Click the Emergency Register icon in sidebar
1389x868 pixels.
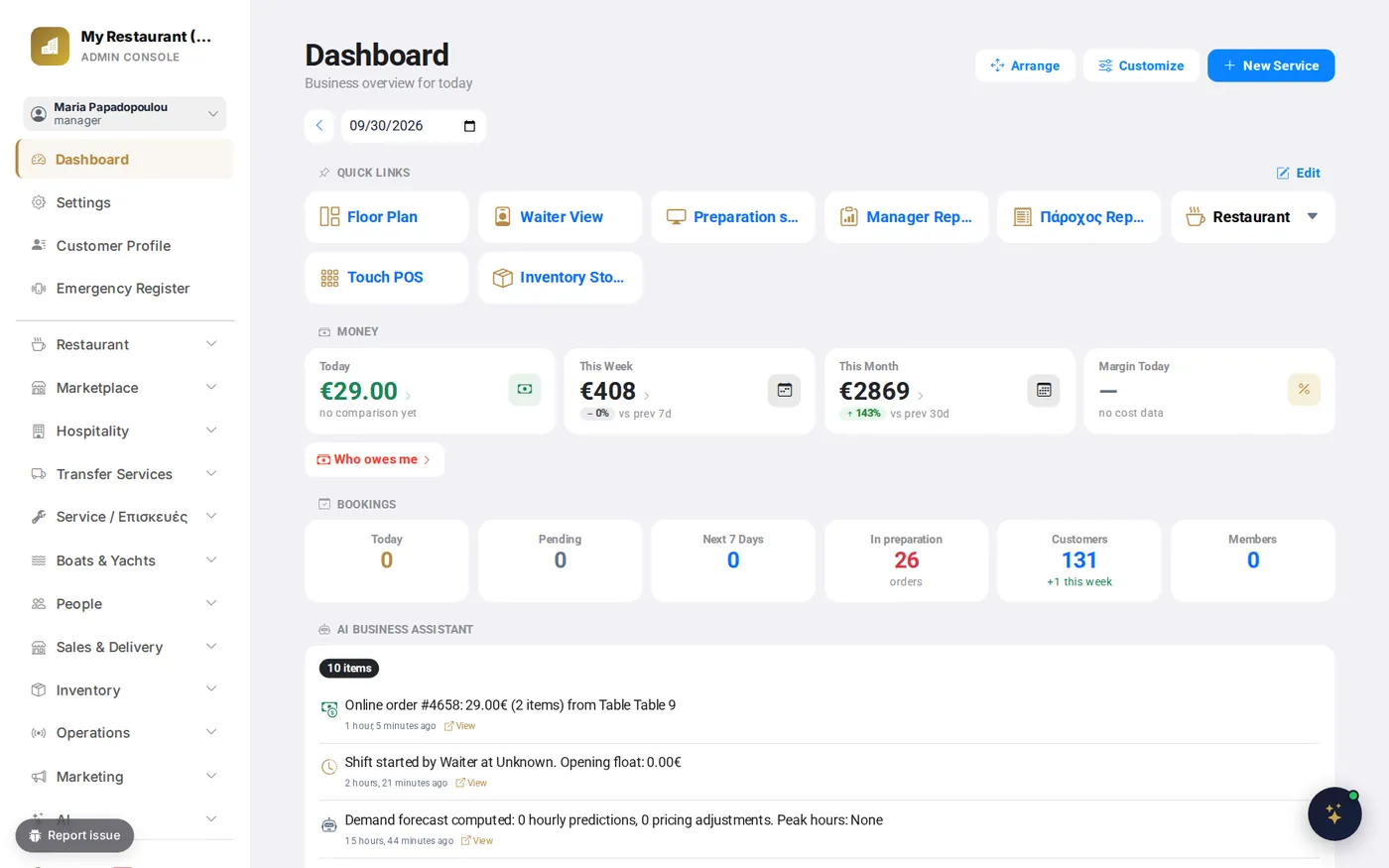click(x=39, y=289)
